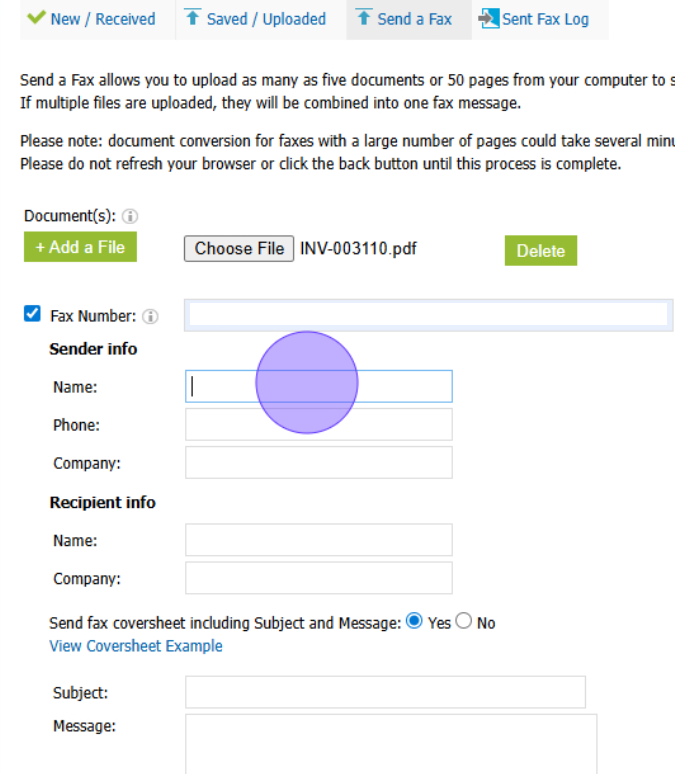Click the Sender Company field
The image size is (675, 774).
tap(318, 462)
